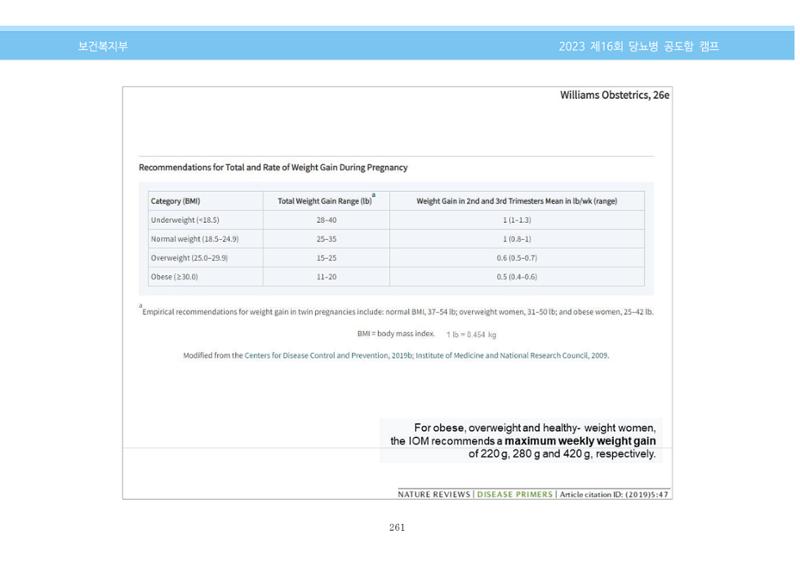Click the 'Weight Gain in 2nd and 3rd Trimesters' header
This screenshot has width=800, height=566.
pyautogui.click(x=517, y=201)
